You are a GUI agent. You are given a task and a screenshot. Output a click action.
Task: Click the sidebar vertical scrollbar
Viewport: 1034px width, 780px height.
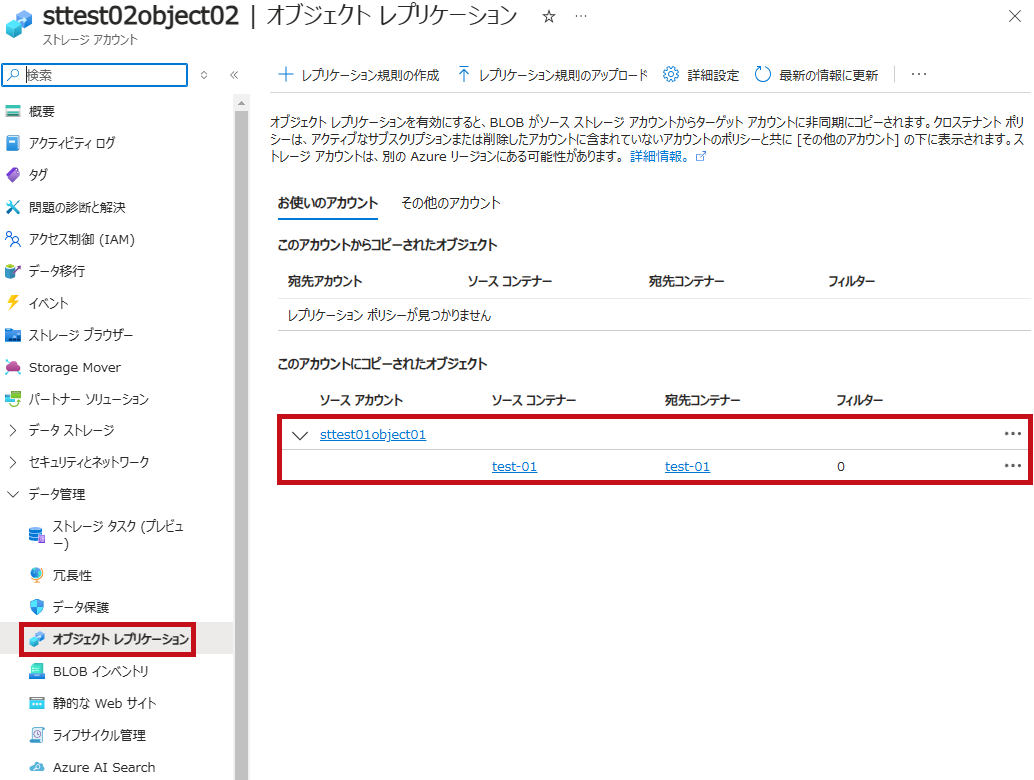pyautogui.click(x=241, y=446)
